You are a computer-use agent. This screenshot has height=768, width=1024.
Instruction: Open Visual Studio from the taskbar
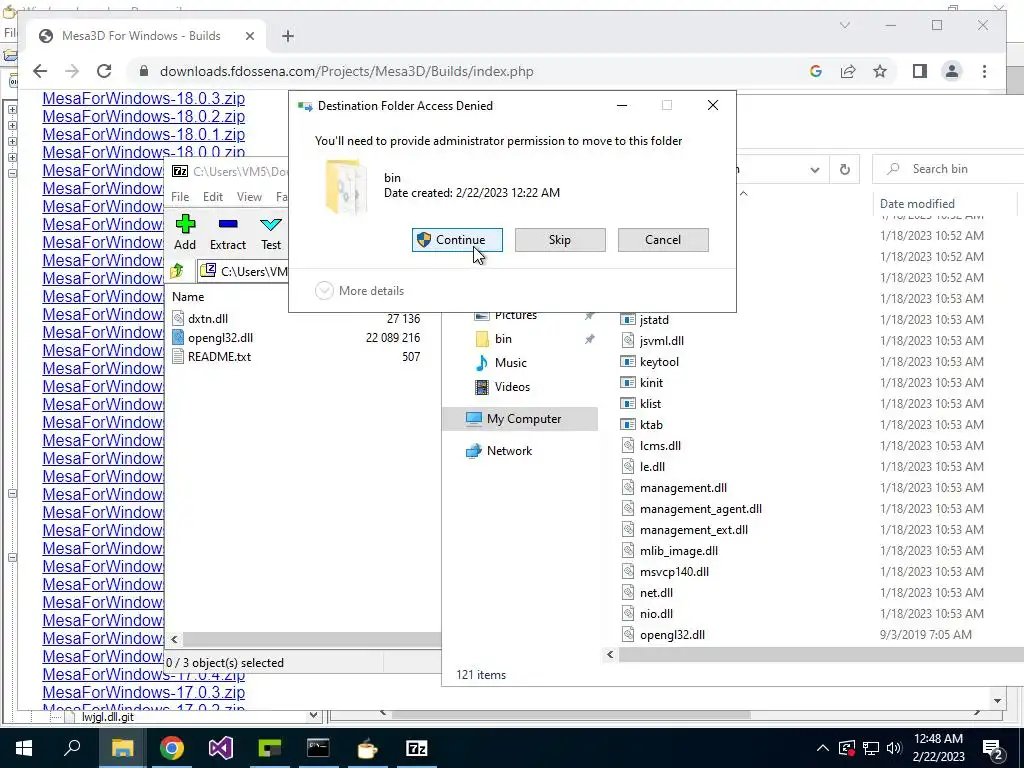221,748
